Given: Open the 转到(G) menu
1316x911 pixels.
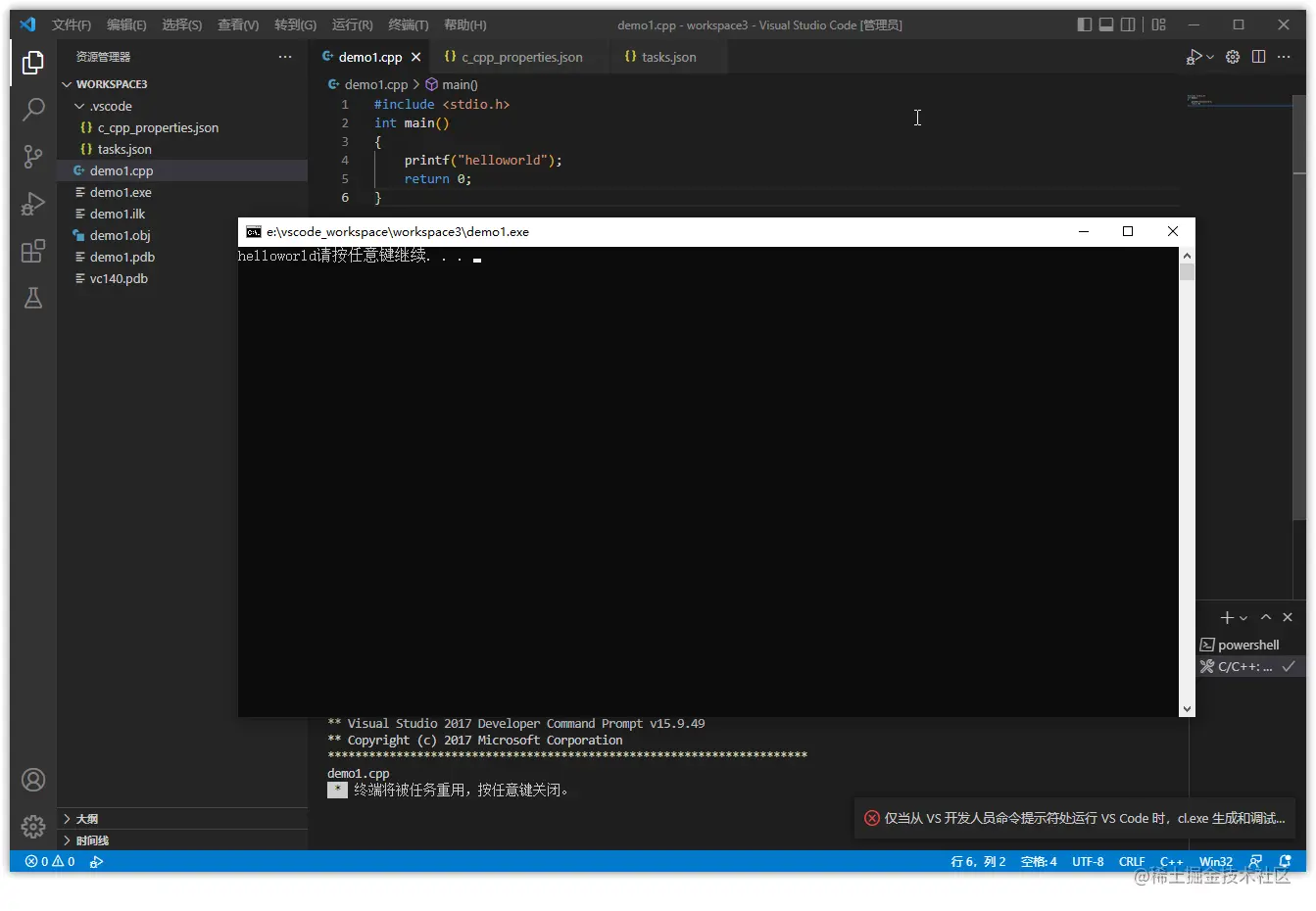Looking at the screenshot, I should pyautogui.click(x=295, y=24).
